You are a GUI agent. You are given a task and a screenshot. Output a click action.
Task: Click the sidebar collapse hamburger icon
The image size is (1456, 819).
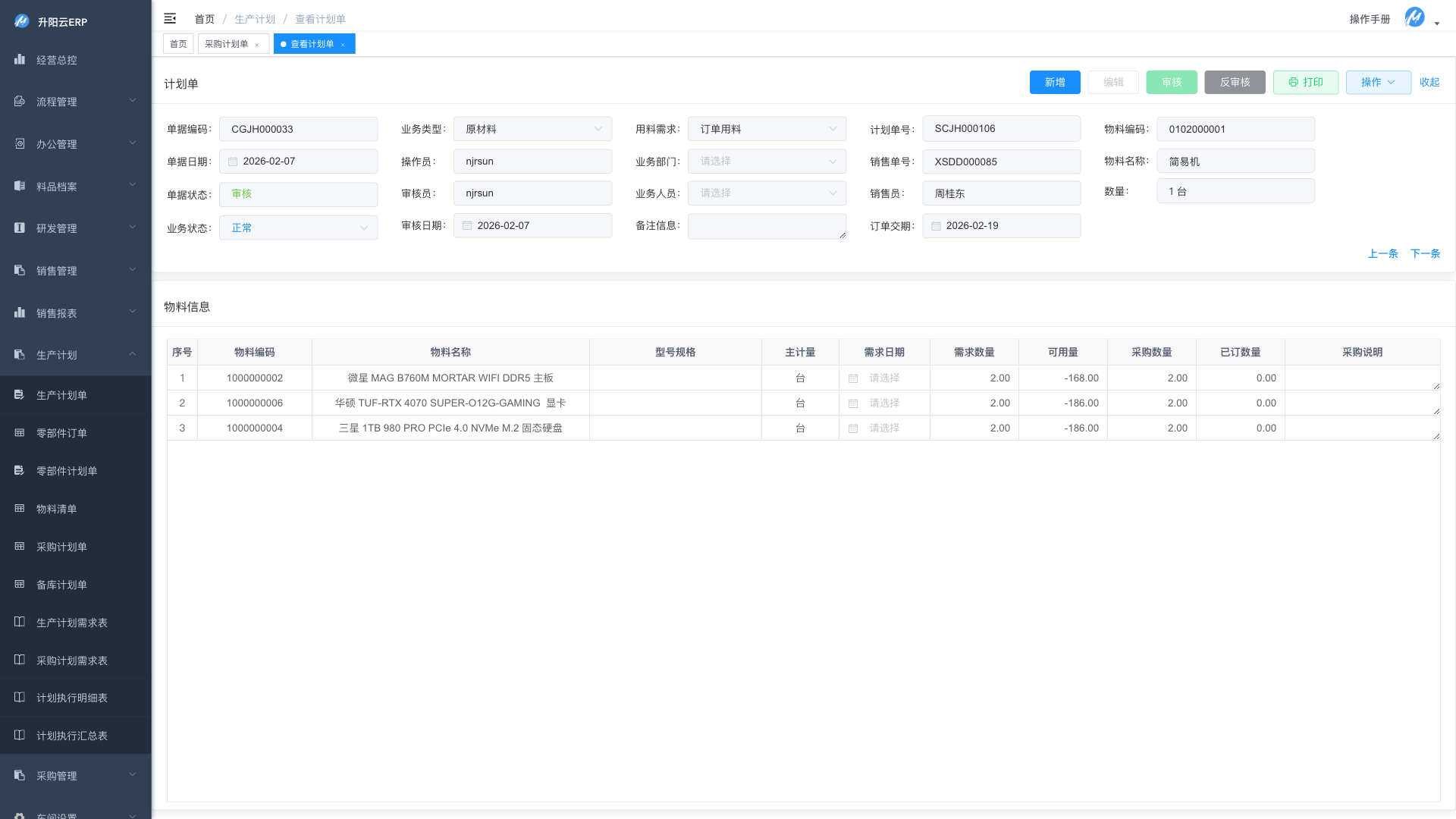pos(170,18)
